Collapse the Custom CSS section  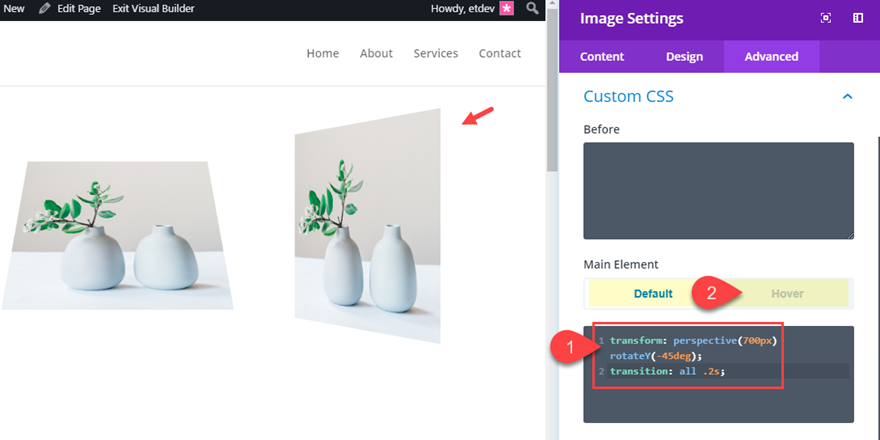(847, 97)
